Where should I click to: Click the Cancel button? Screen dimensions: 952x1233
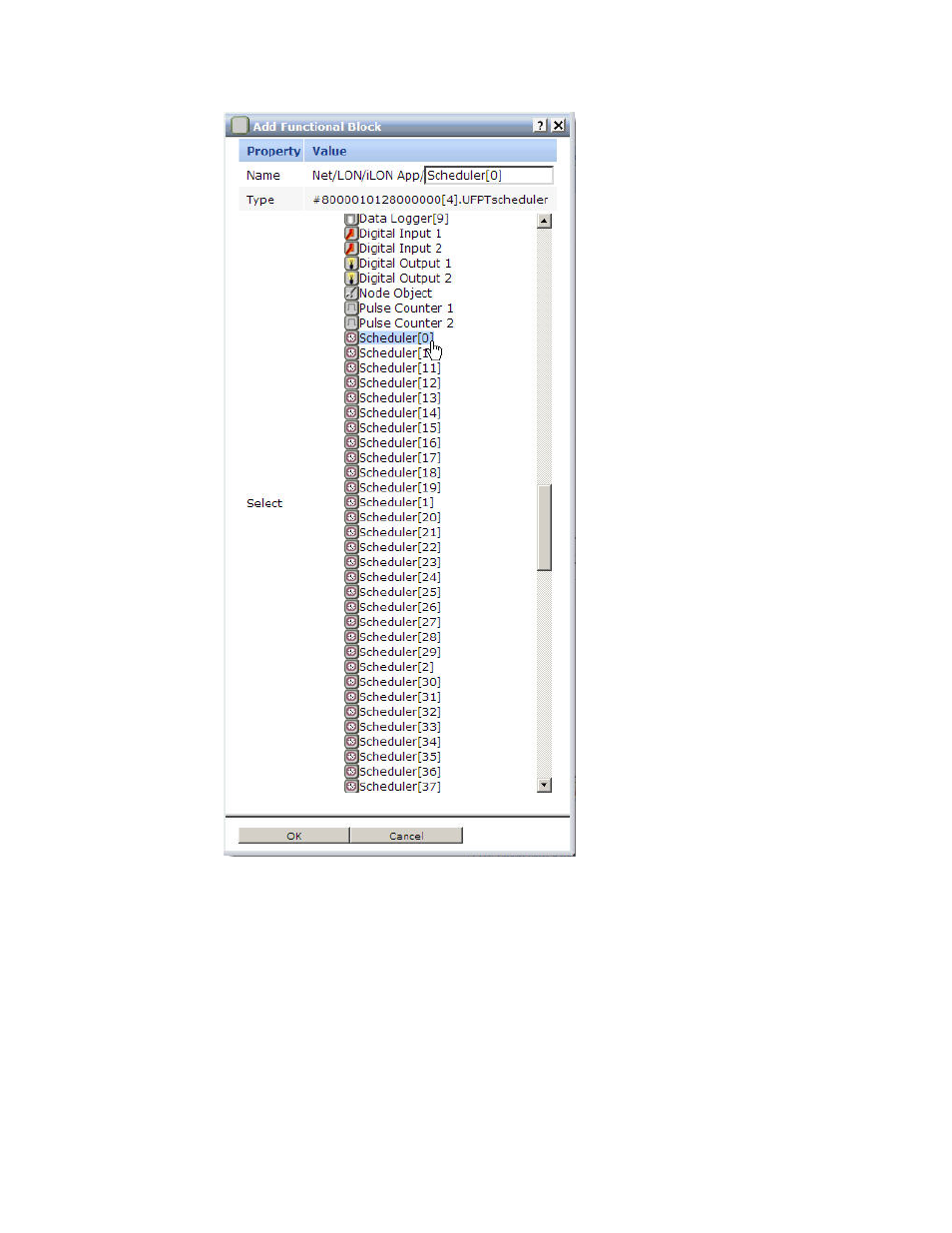tap(406, 836)
